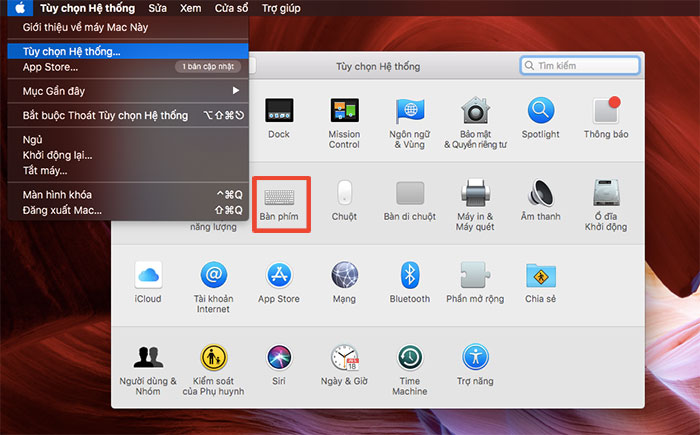700x435 pixels.
Task: Open the Cửa sổ menu
Action: click(232, 8)
